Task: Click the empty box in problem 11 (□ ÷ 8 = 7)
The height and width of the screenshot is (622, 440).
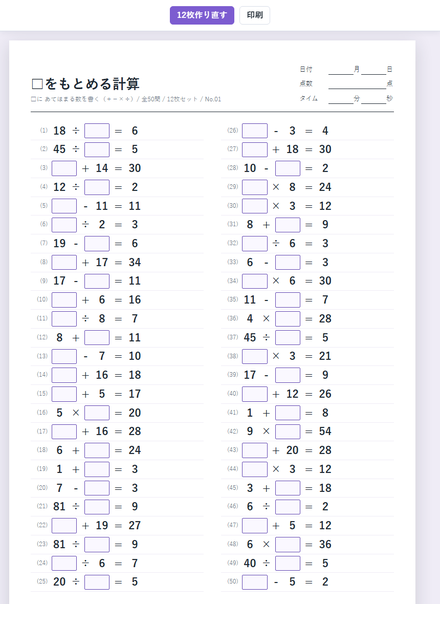Action: click(x=64, y=319)
